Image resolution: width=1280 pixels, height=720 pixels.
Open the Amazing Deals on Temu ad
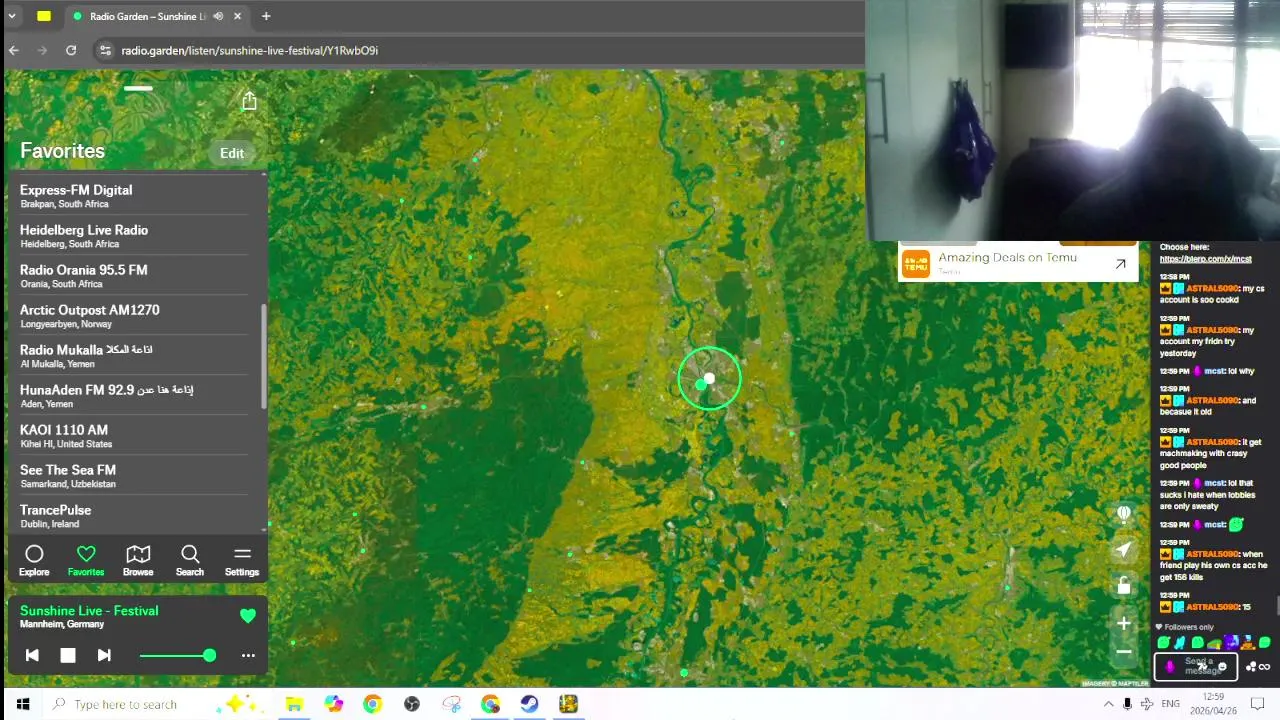point(1018,263)
